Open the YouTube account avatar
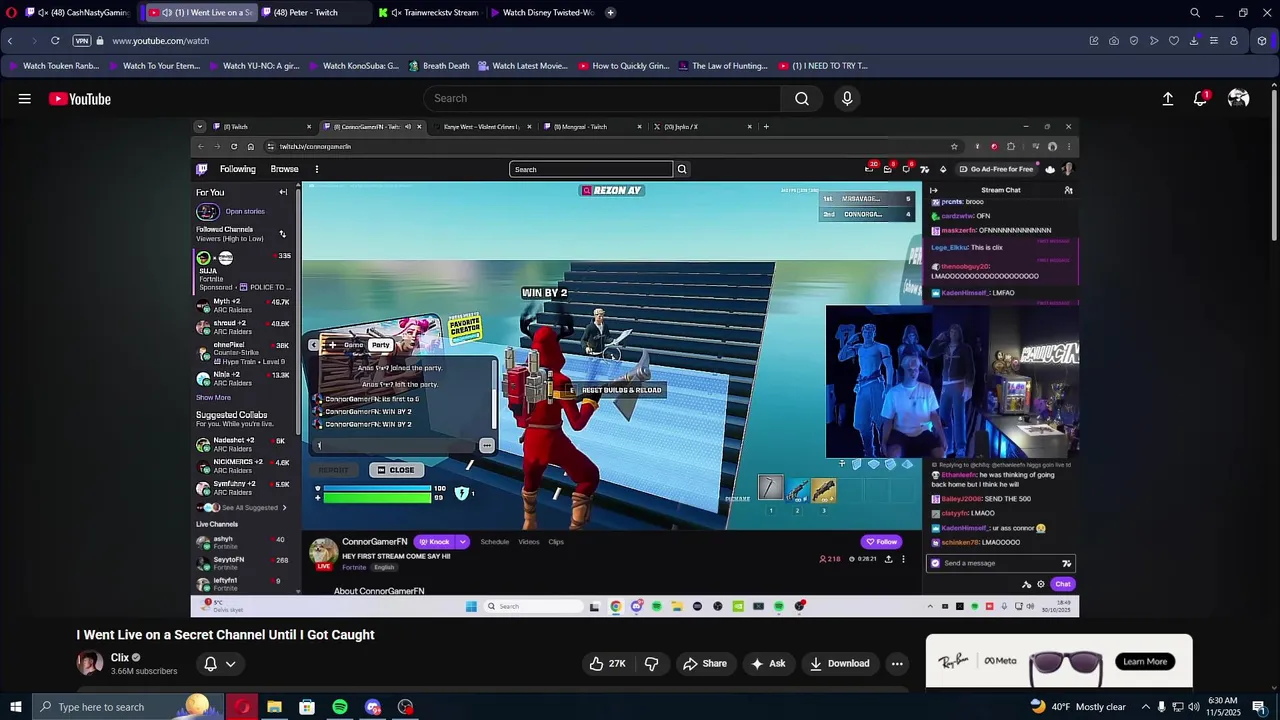The width and height of the screenshot is (1280, 720). (1239, 99)
